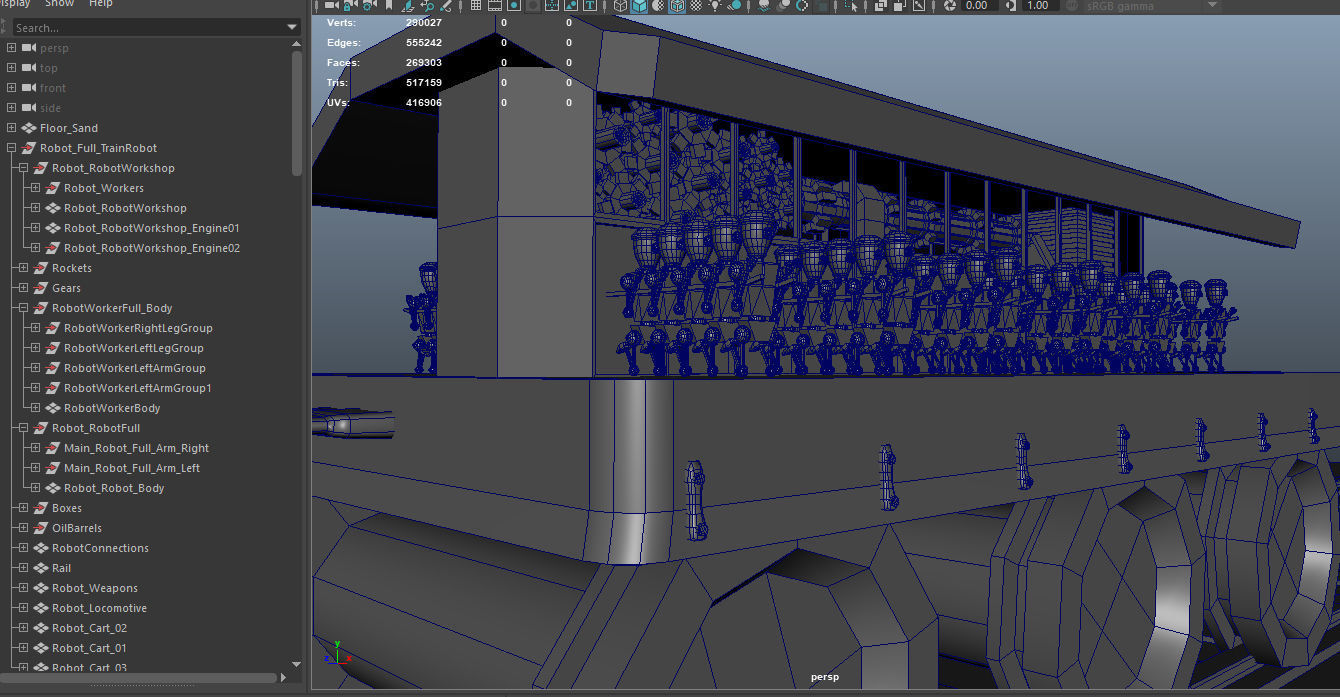Screen dimensions: 1340x697
Task: Toggle the Resolution Gate display
Action: [x=514, y=6]
